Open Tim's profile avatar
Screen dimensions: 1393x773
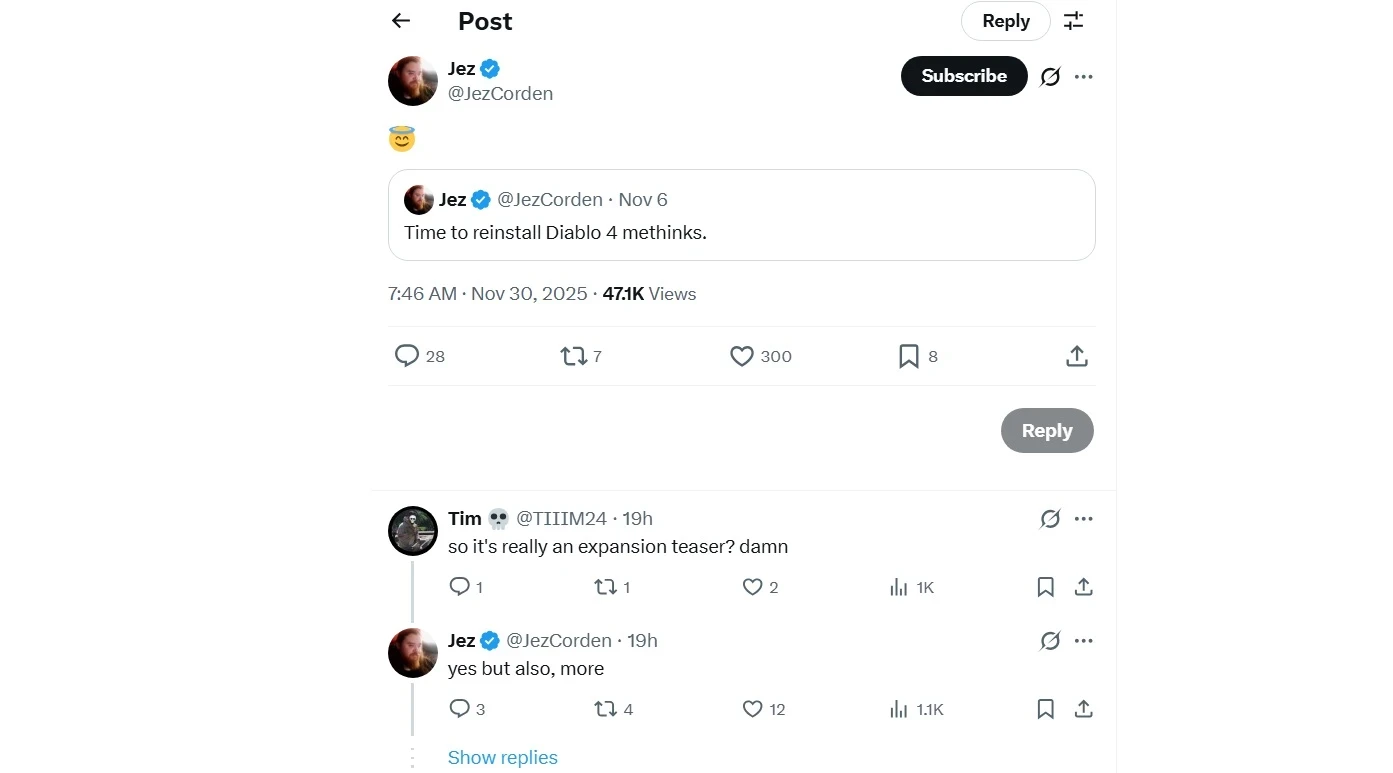413,531
